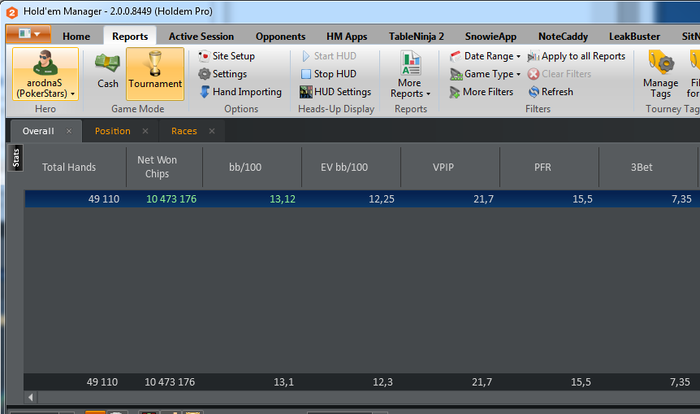
Task: Switch to HM Apps tab
Action: click(346, 37)
